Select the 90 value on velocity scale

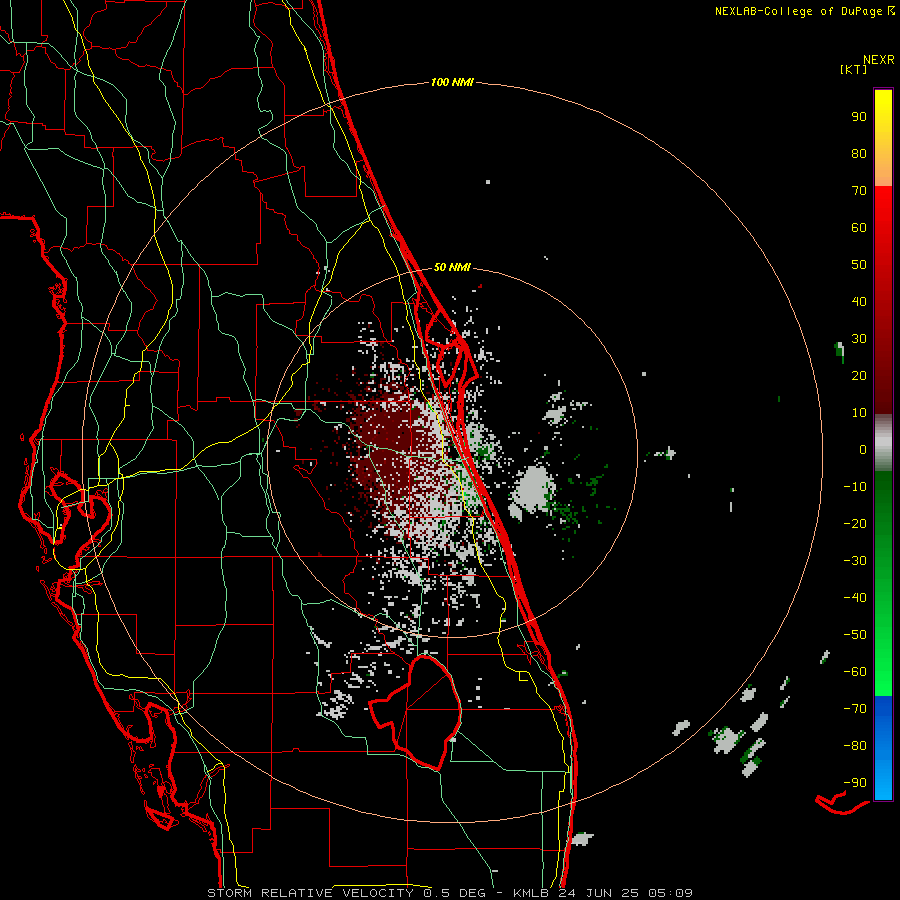(x=859, y=117)
